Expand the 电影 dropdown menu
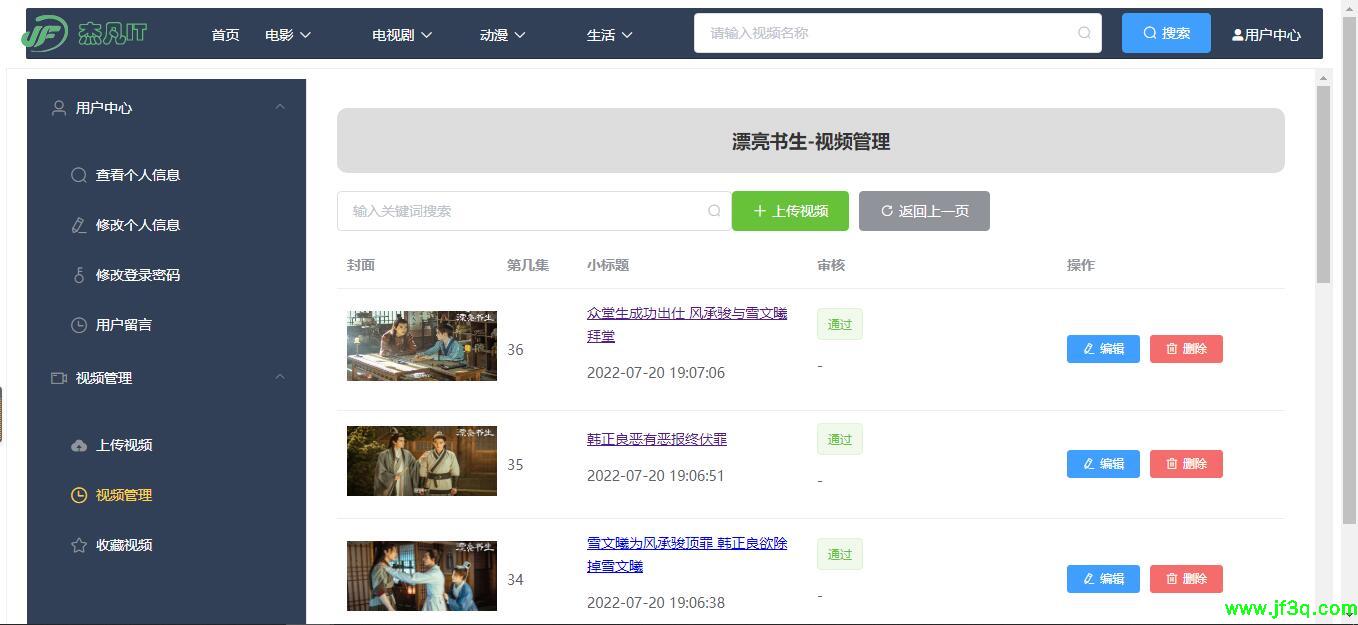 288,35
